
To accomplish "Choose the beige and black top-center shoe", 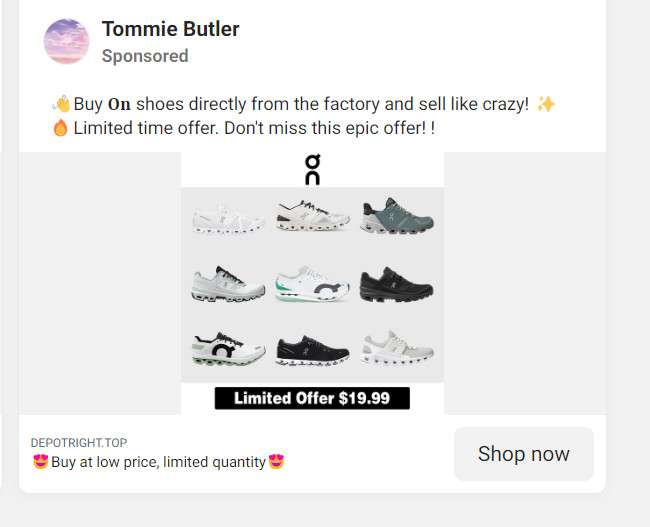I will (312, 216).
